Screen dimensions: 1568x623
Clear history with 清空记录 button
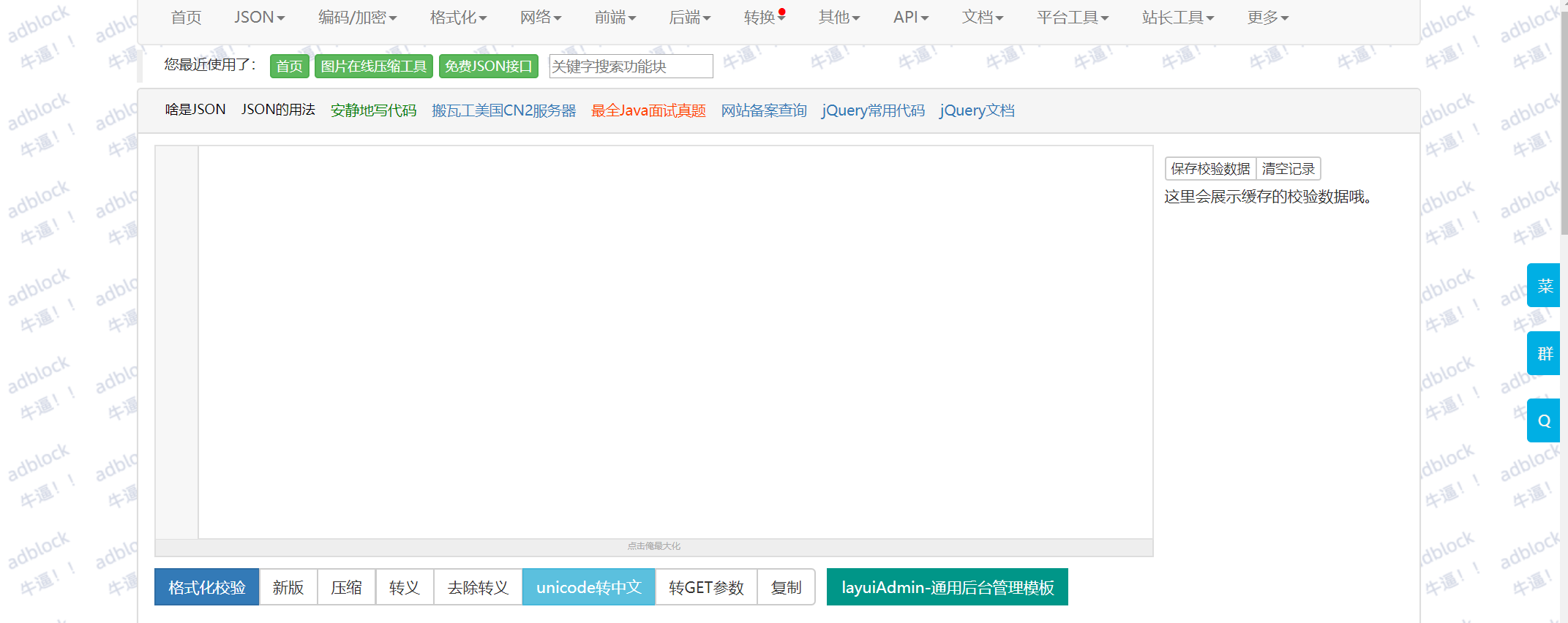coord(1288,169)
